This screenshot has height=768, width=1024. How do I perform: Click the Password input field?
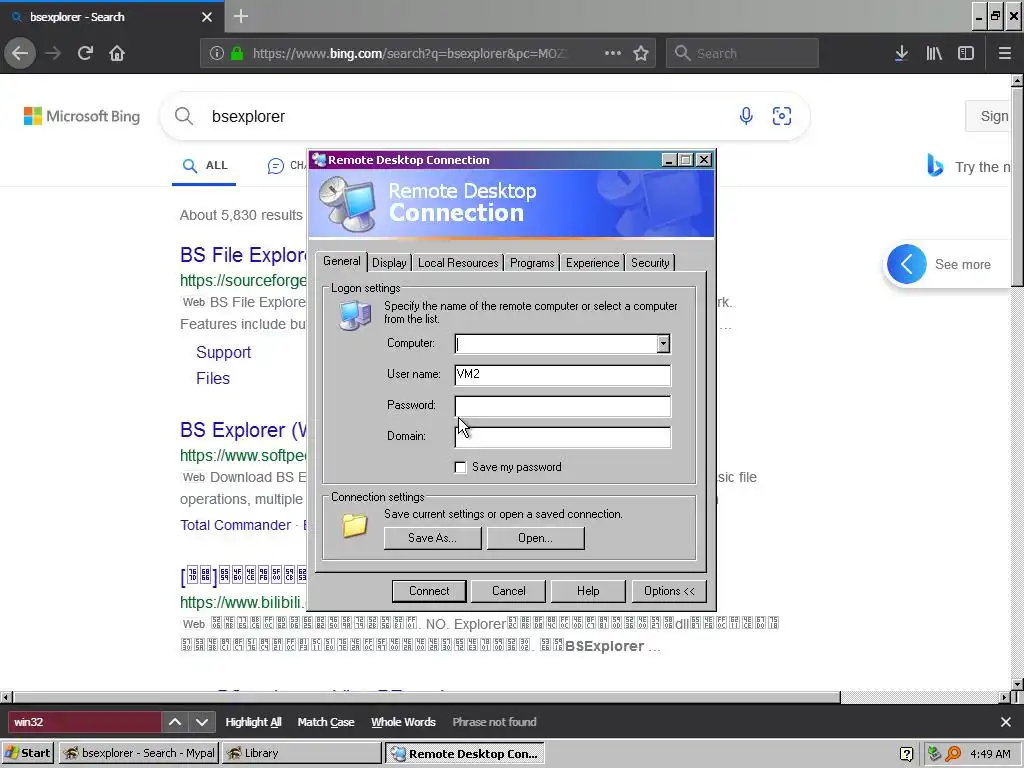(562, 406)
